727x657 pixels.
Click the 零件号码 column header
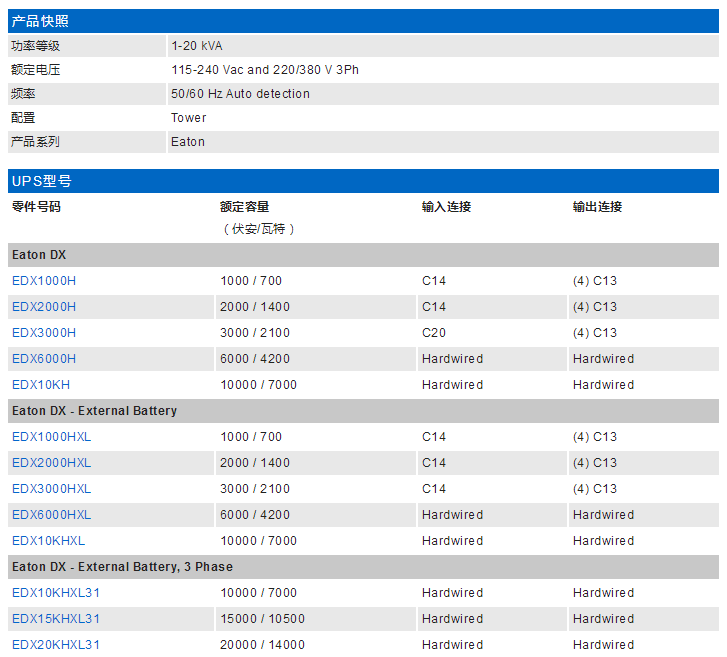point(36,207)
